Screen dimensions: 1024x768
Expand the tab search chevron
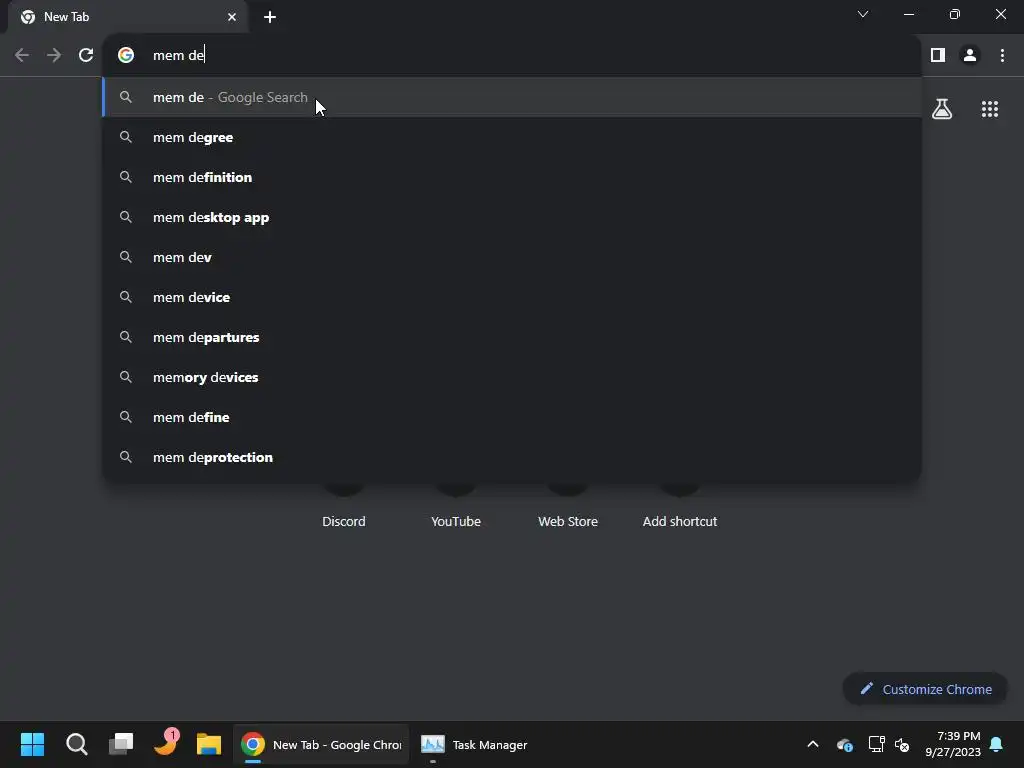(x=863, y=14)
